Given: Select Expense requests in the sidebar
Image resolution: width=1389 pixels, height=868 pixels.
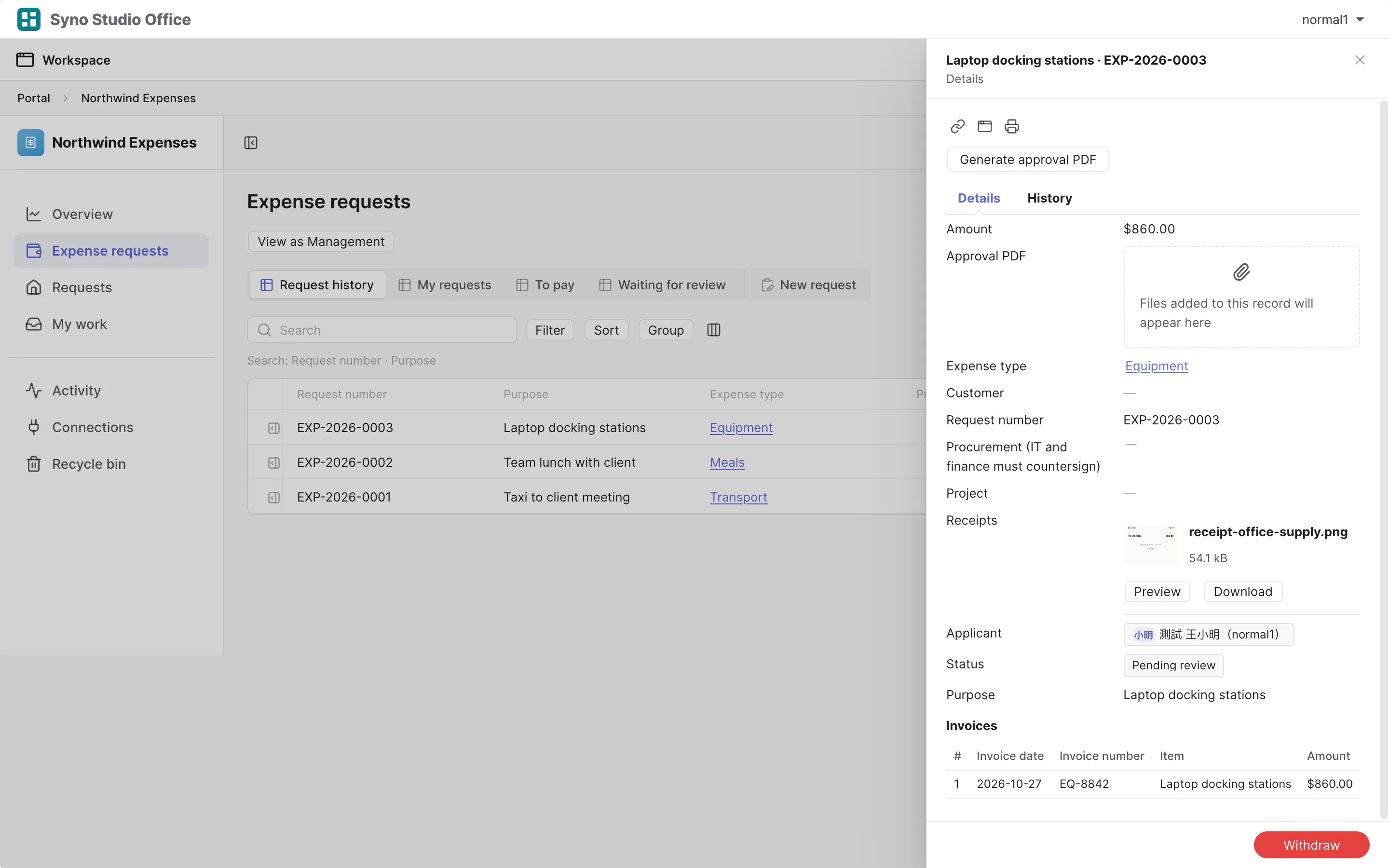Looking at the screenshot, I should (x=111, y=251).
